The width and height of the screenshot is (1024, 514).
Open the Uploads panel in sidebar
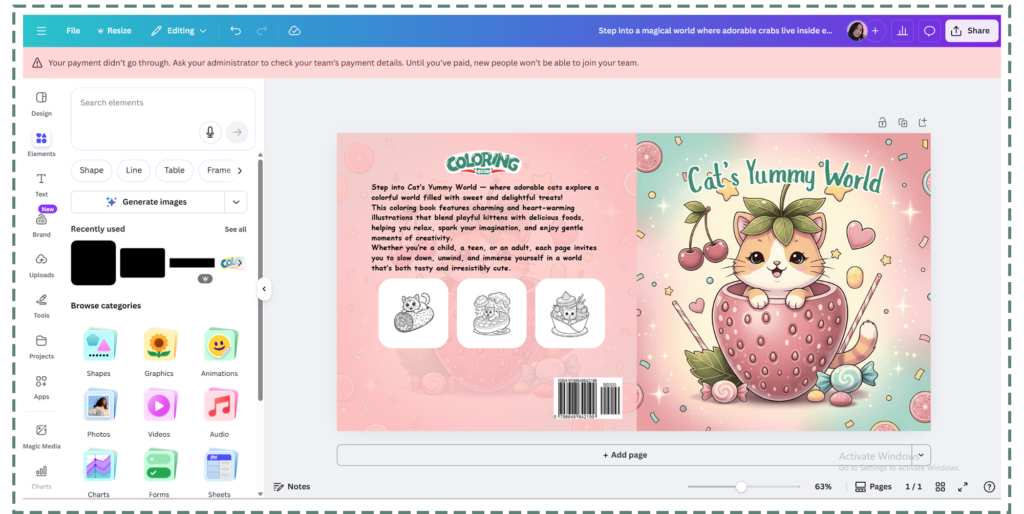click(41, 265)
